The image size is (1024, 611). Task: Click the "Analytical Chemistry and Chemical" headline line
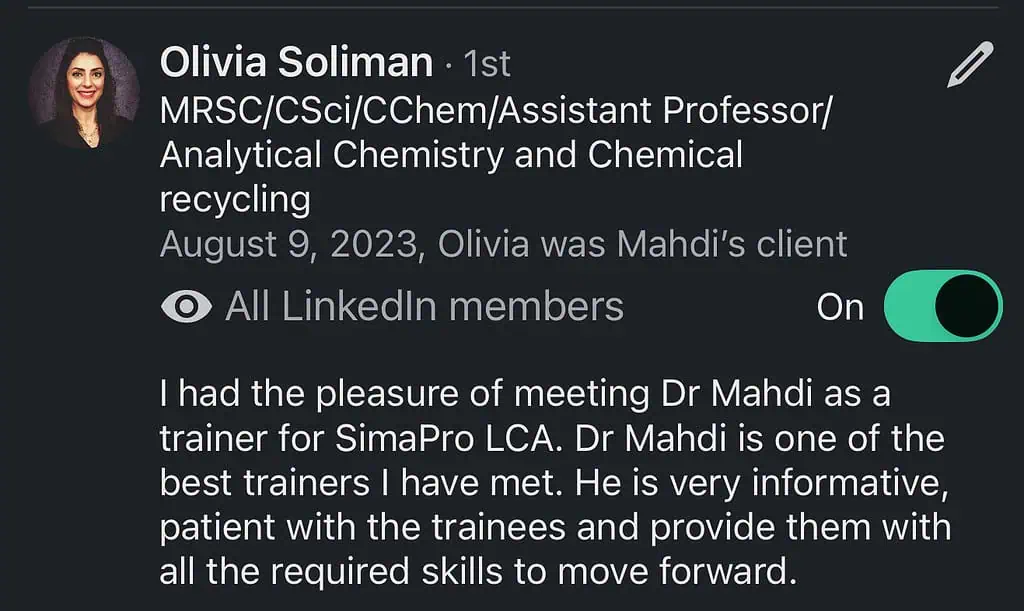point(451,156)
